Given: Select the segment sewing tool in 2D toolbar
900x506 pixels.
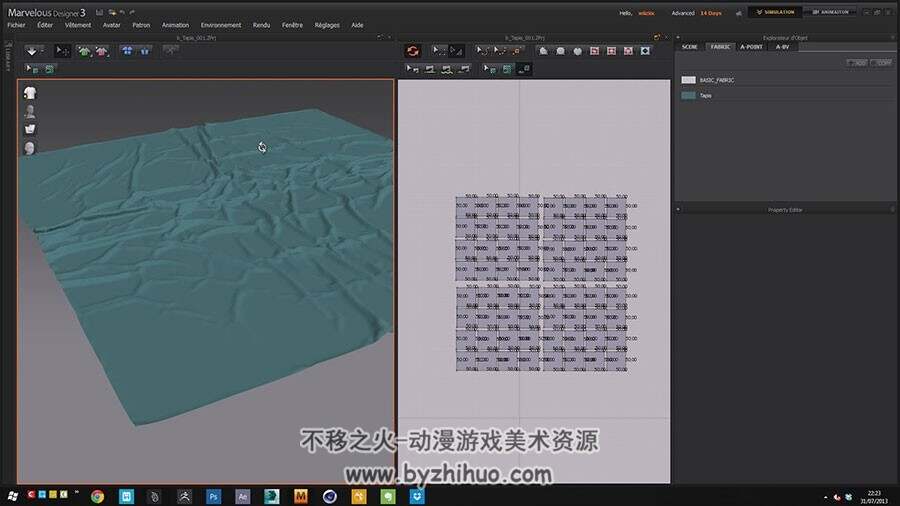Looking at the screenshot, I should tap(429, 69).
